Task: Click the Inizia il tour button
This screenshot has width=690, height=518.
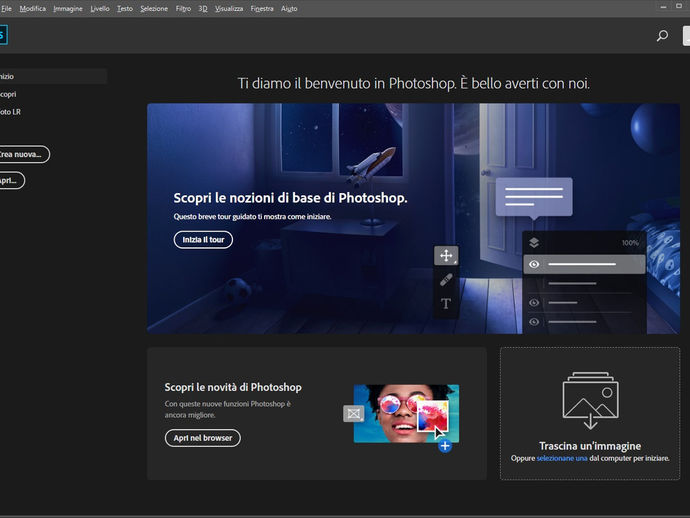Action: click(203, 240)
